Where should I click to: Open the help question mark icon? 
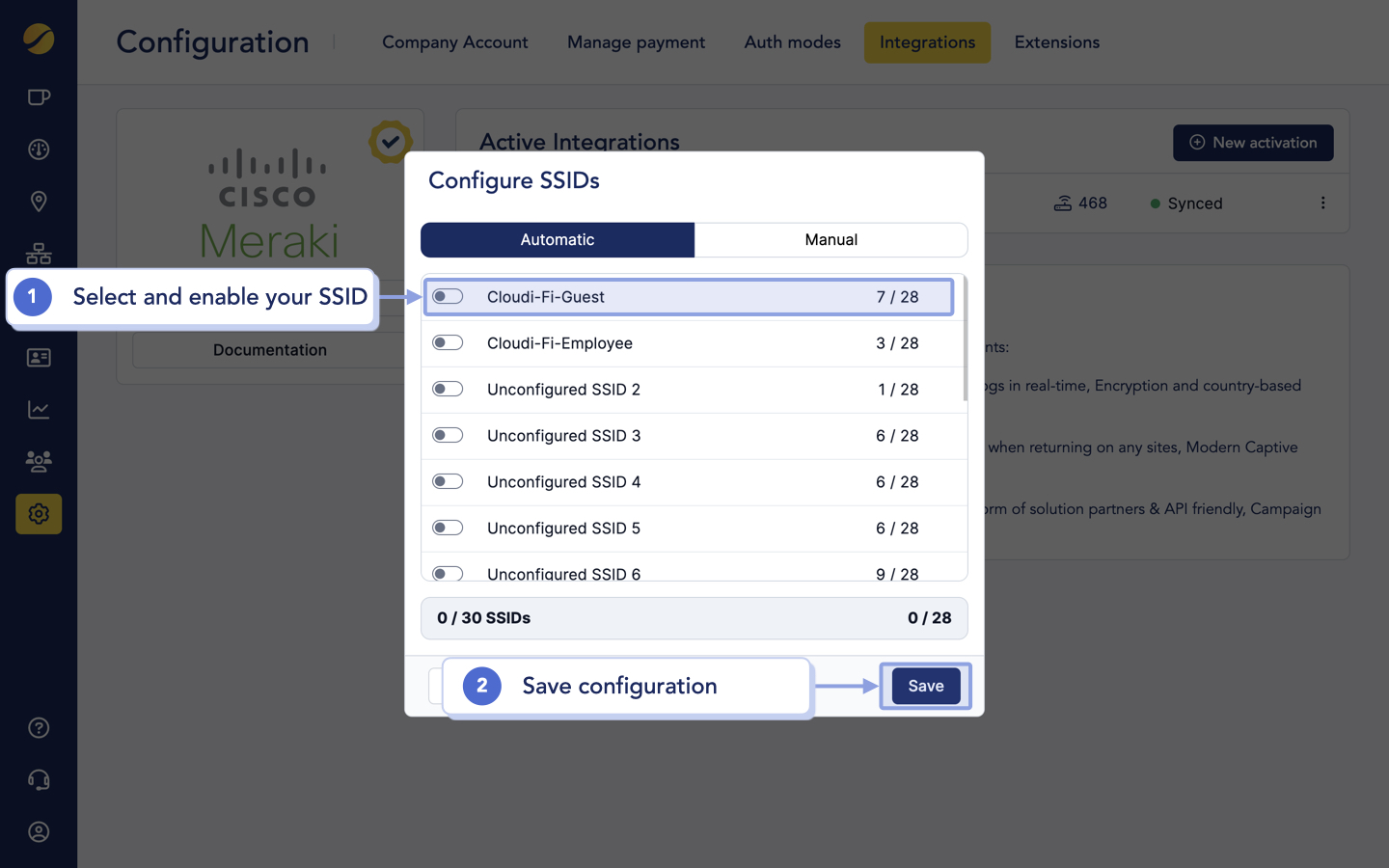38,727
